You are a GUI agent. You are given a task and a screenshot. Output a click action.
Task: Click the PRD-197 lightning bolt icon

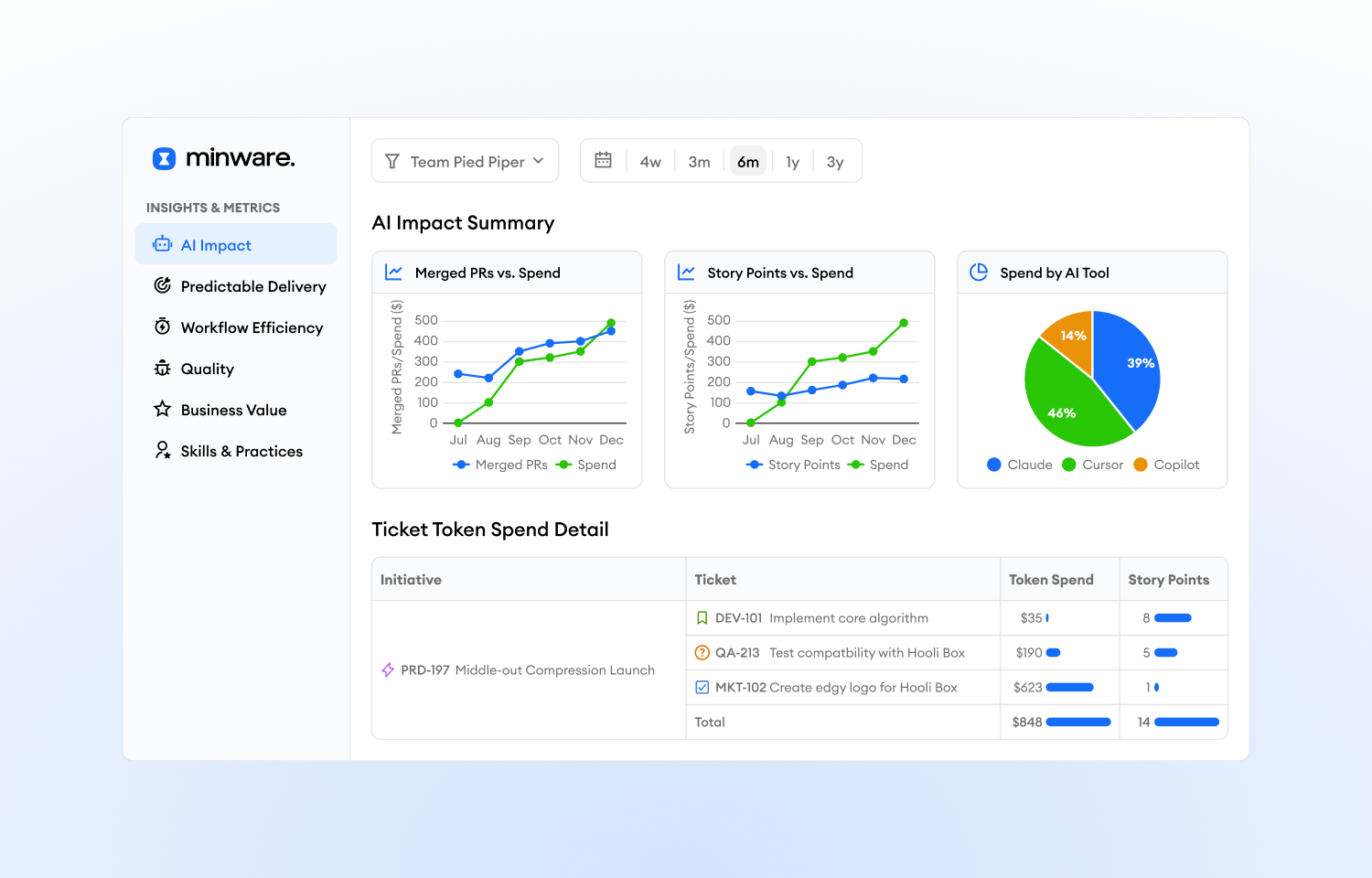click(x=388, y=669)
